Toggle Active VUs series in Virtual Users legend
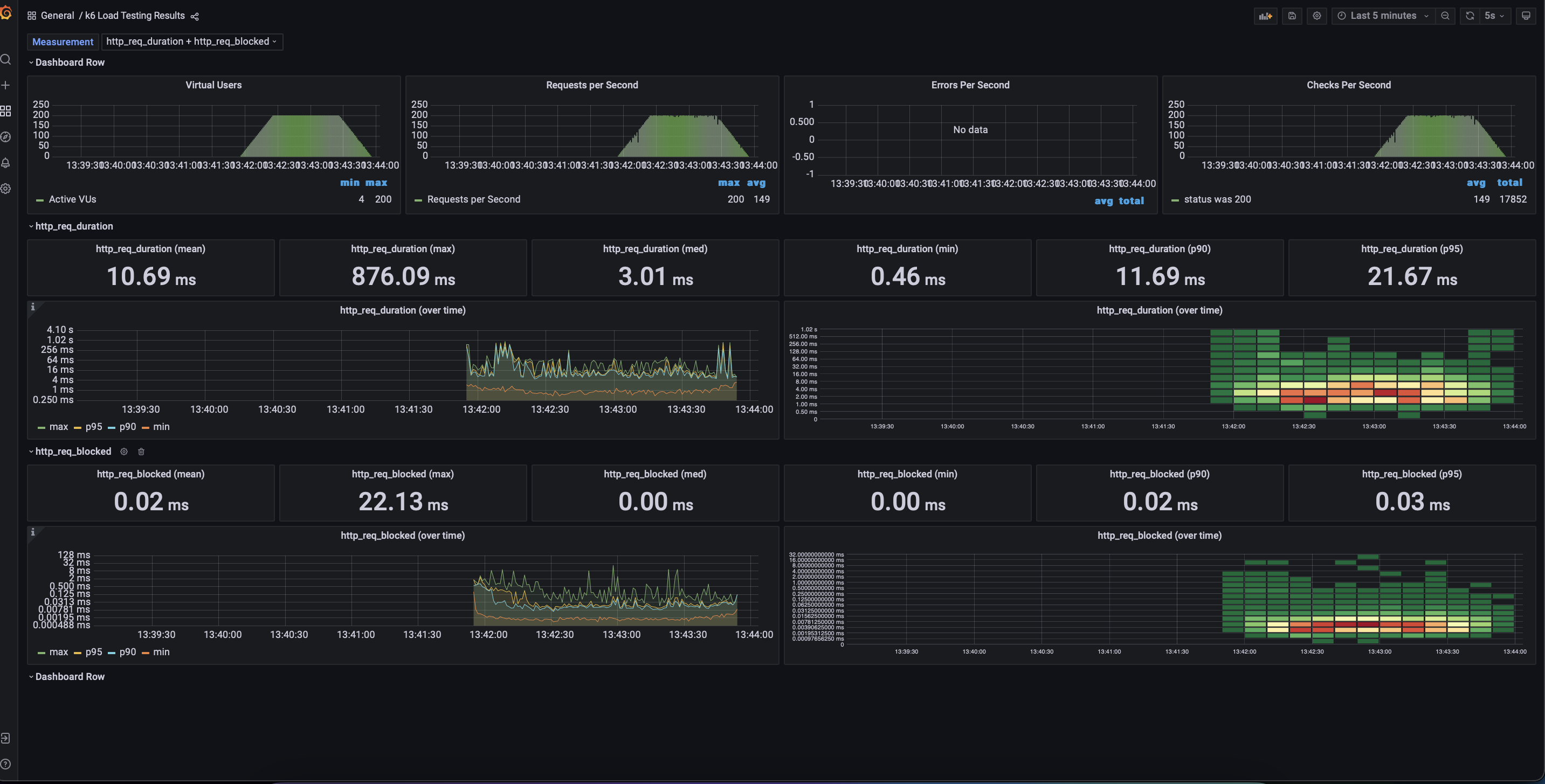Image resolution: width=1545 pixels, height=784 pixels. point(72,199)
